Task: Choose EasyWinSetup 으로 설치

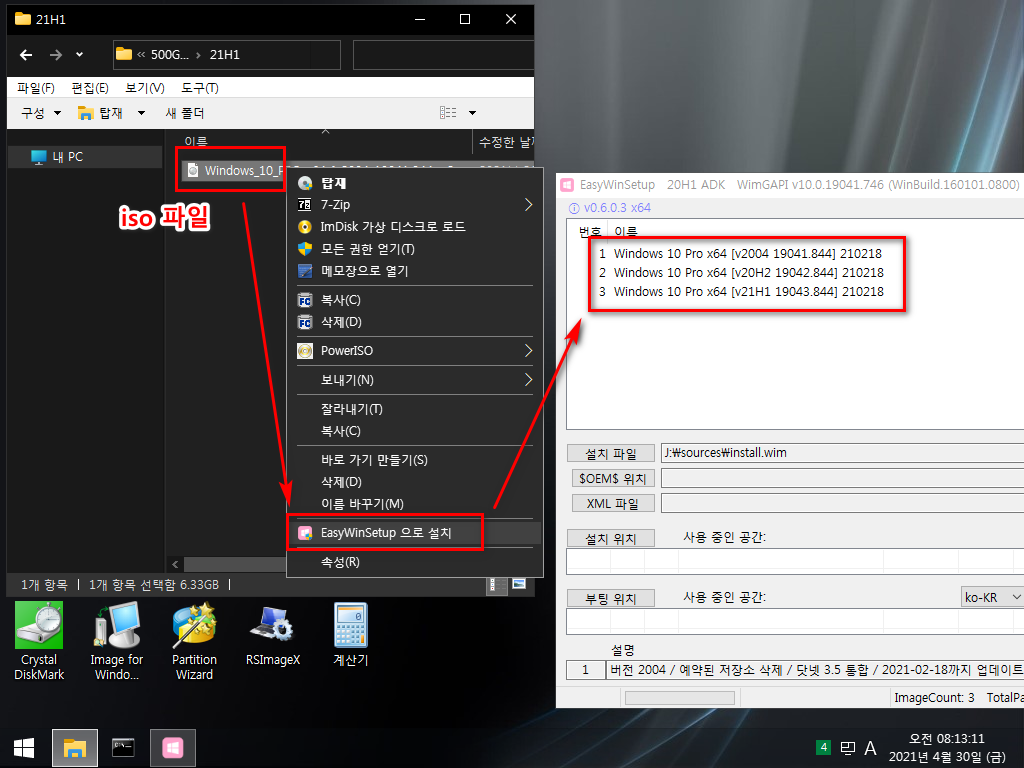Action: (415, 533)
